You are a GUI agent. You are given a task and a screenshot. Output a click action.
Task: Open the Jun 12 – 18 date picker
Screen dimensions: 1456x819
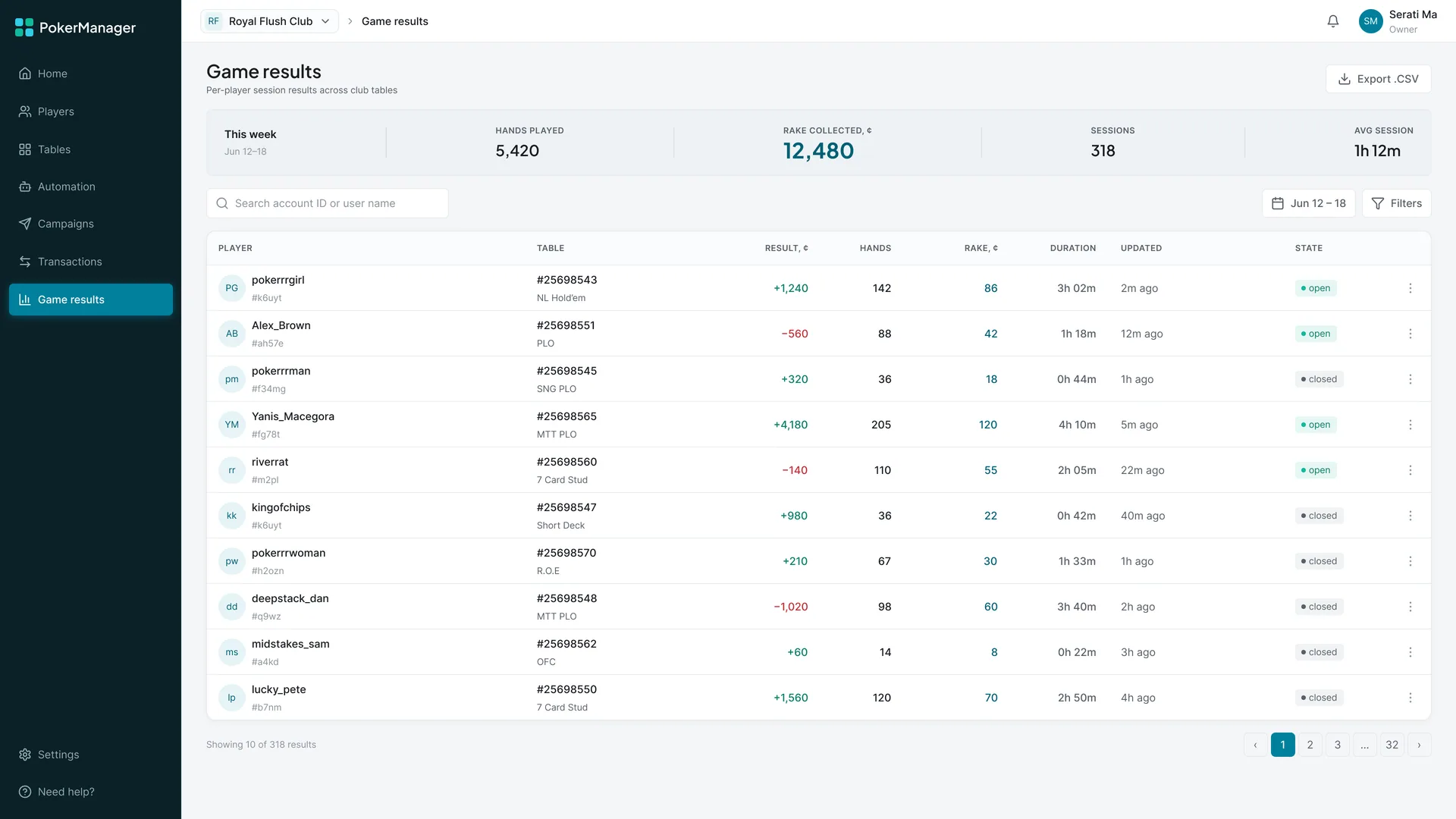click(1308, 203)
